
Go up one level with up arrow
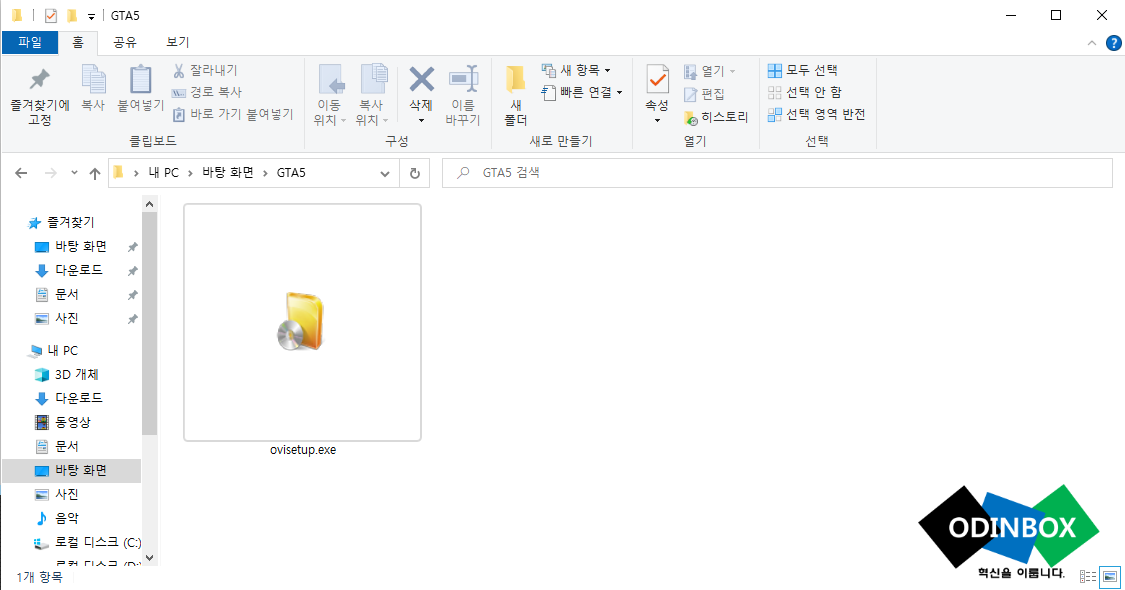pyautogui.click(x=95, y=173)
